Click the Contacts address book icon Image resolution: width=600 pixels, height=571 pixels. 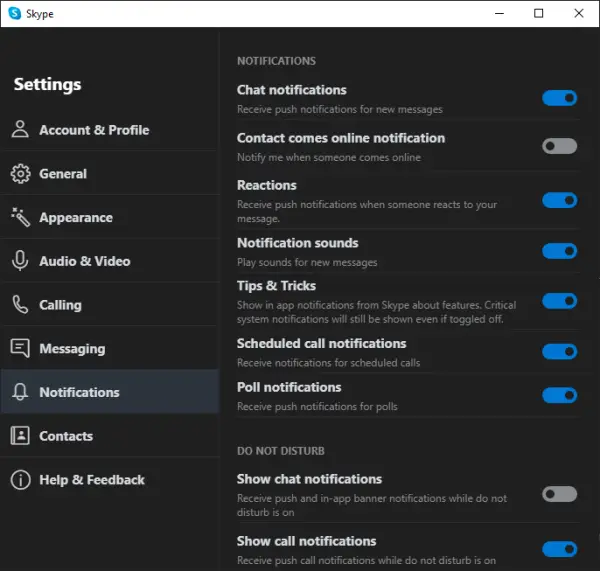click(20, 436)
